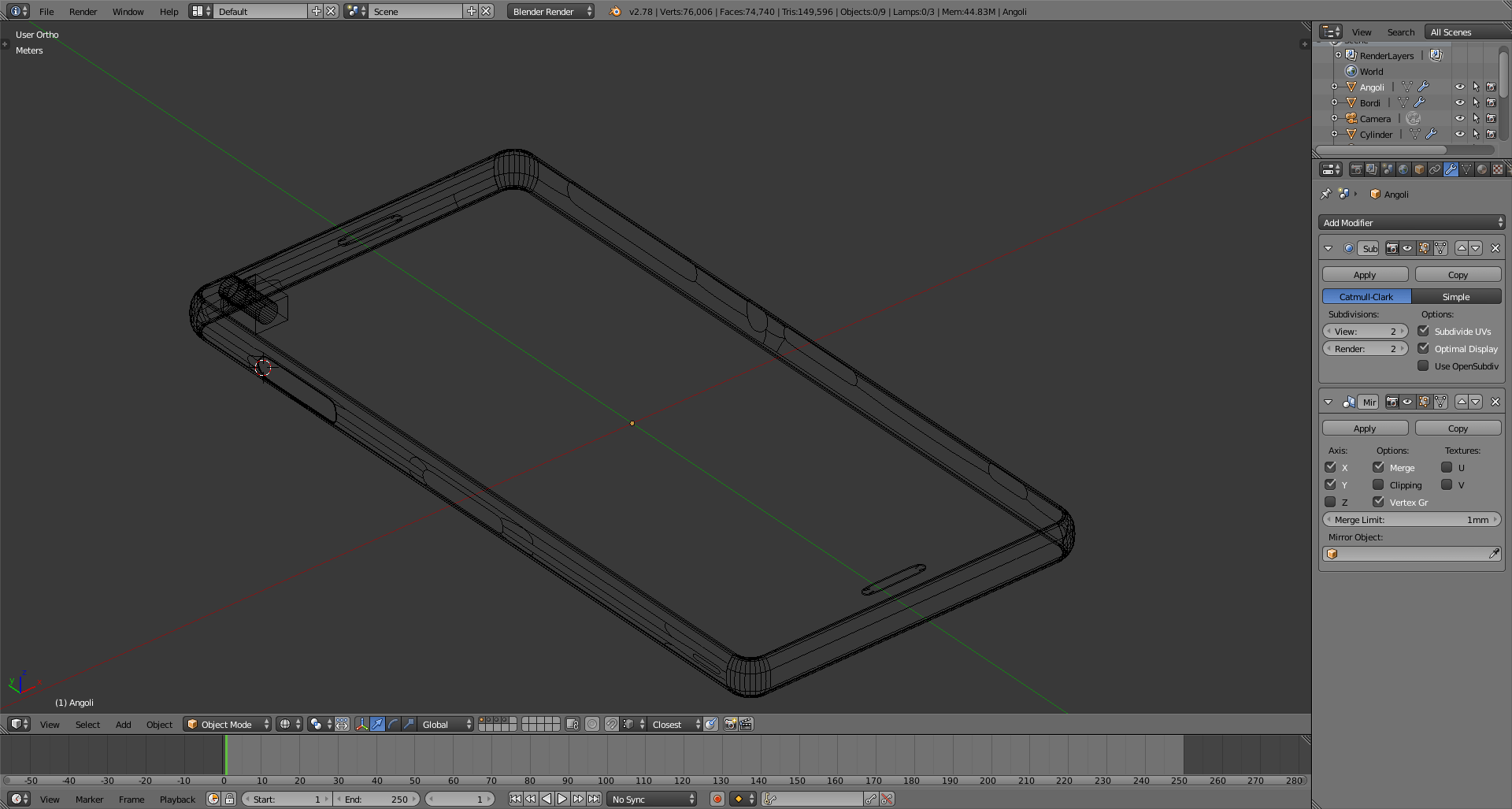Click the Subdivisions View value field
Screen dimensions: 1512x809
pyautogui.click(x=1365, y=331)
